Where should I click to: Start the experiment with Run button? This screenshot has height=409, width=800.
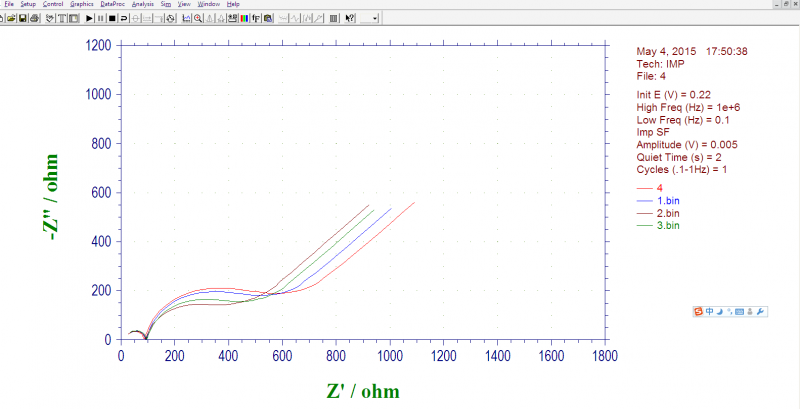click(89, 18)
